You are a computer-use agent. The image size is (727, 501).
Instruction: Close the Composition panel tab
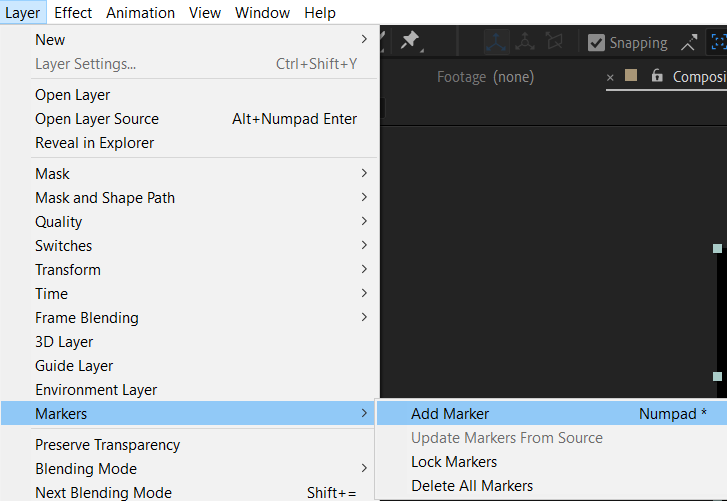coord(610,78)
